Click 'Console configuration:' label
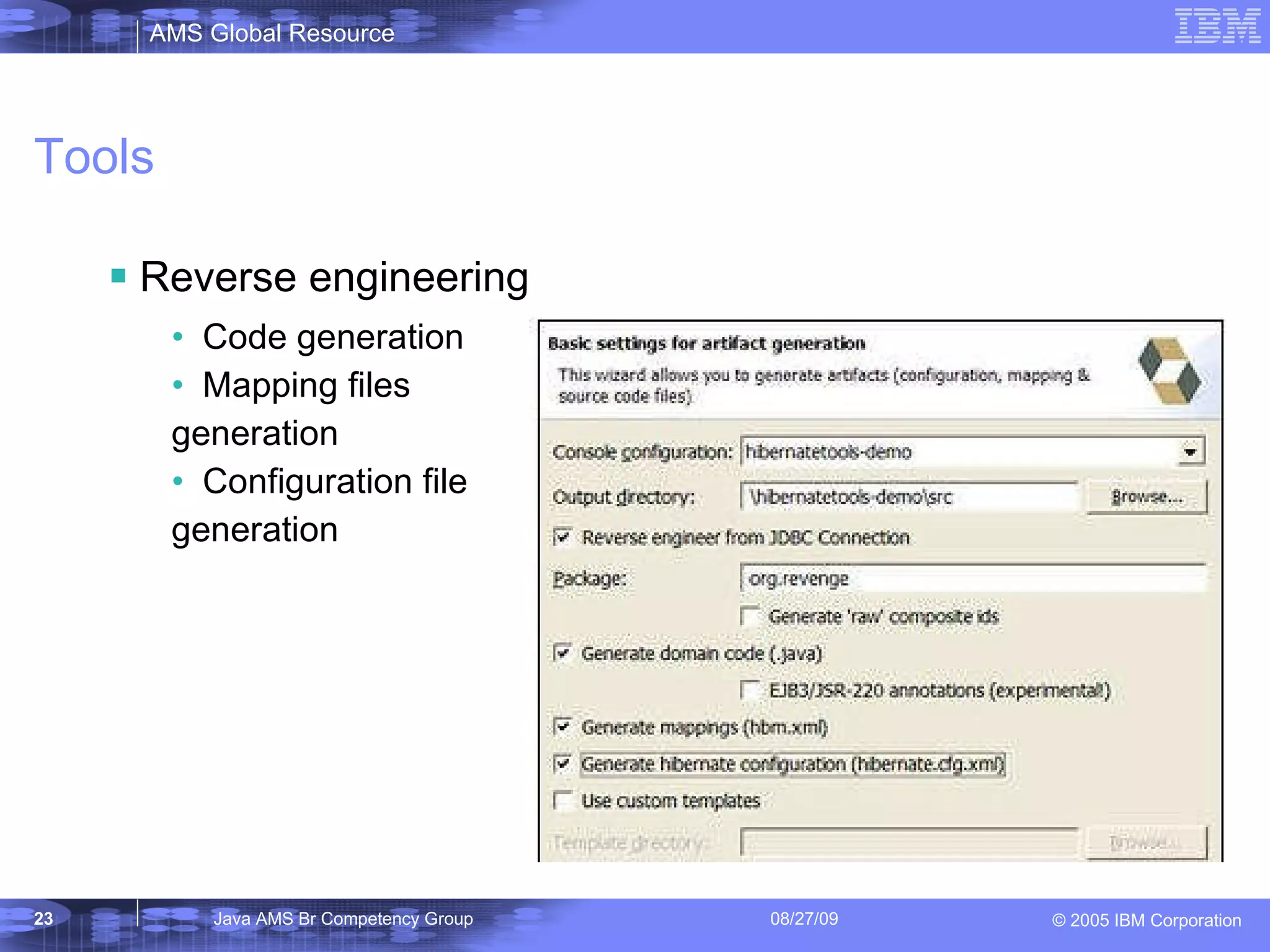The height and width of the screenshot is (952, 1270). pos(643,452)
